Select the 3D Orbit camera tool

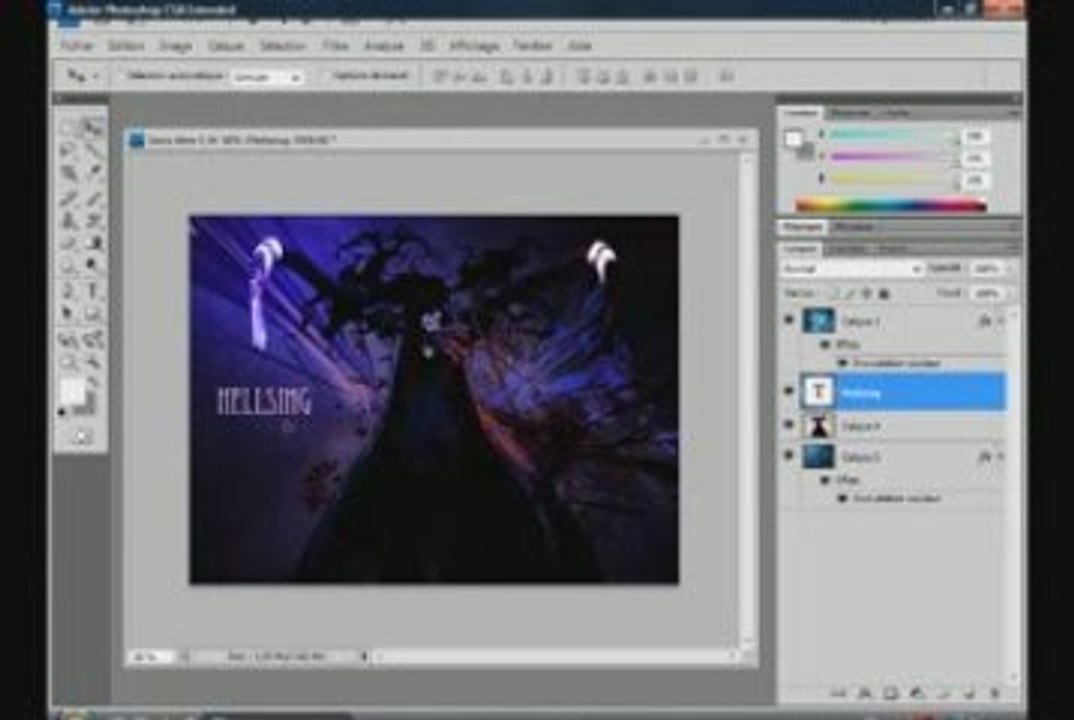pyautogui.click(x=93, y=339)
